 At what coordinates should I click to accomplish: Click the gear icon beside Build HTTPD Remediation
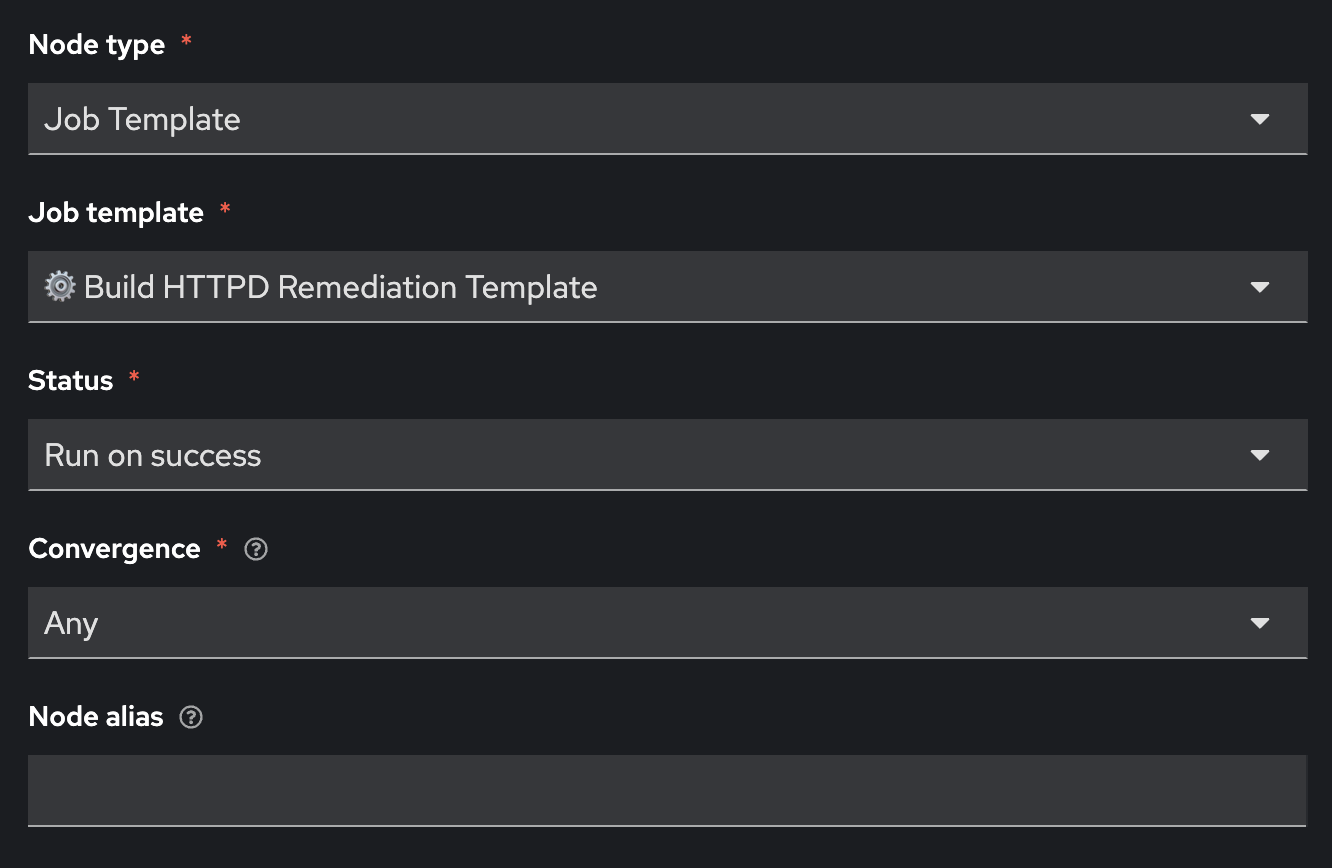point(60,288)
